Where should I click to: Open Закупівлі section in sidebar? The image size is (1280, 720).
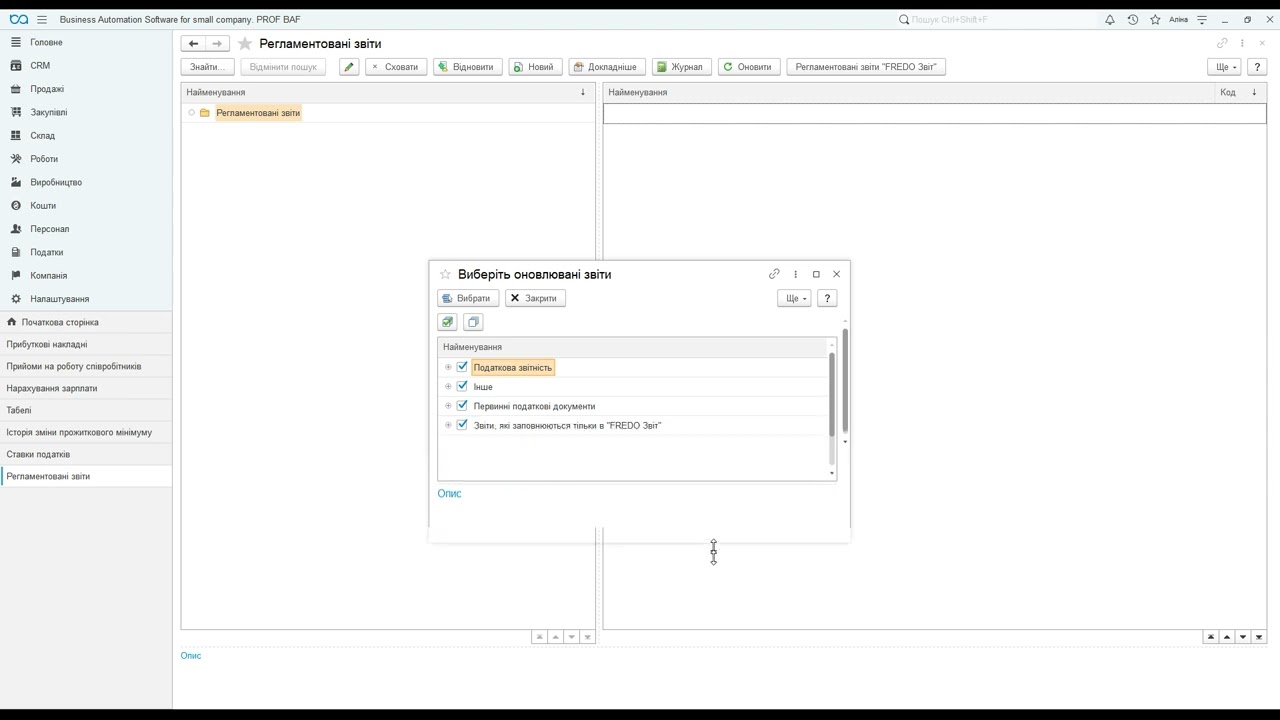tap(49, 112)
